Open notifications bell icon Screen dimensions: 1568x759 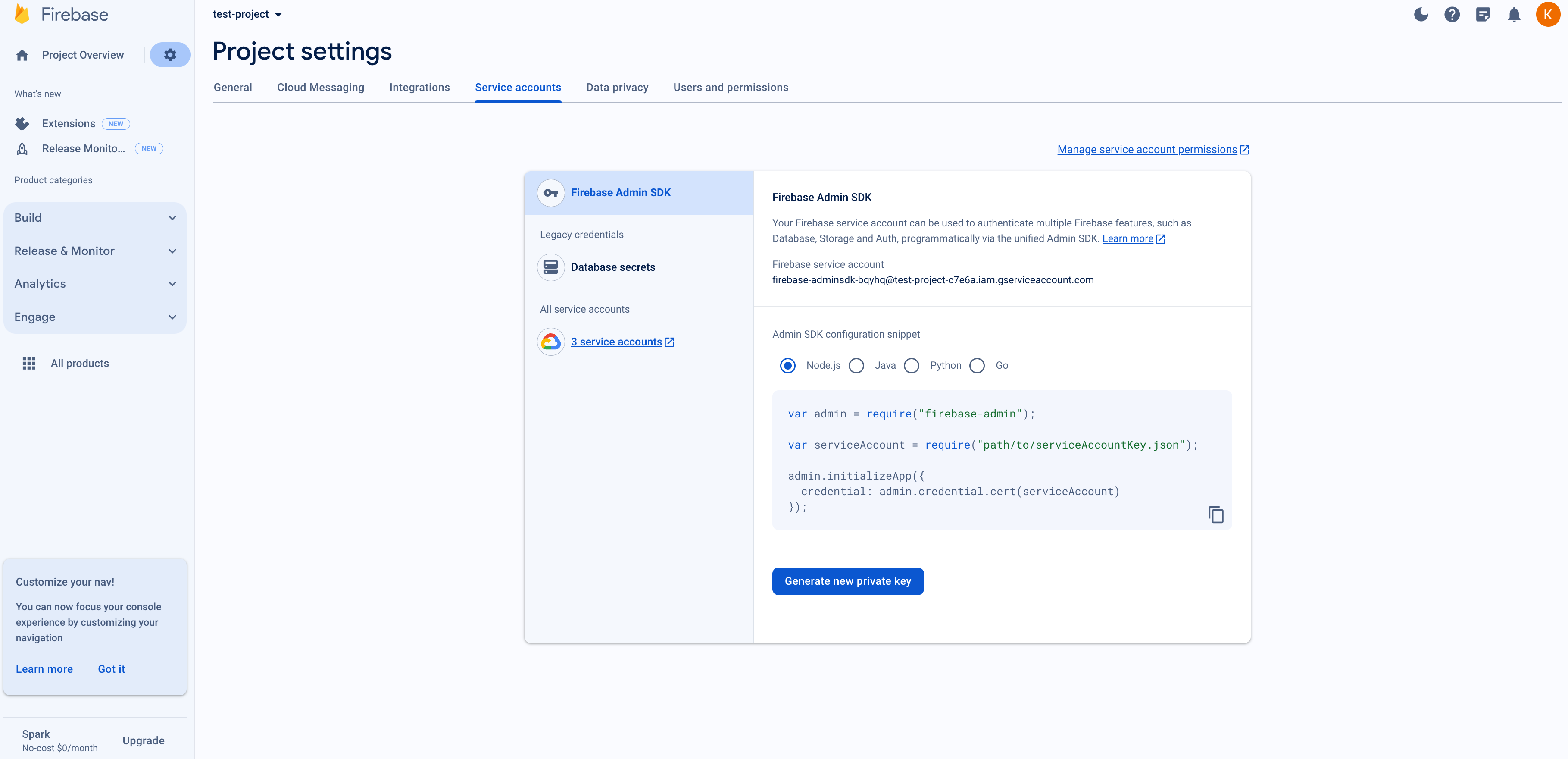pos(1514,14)
